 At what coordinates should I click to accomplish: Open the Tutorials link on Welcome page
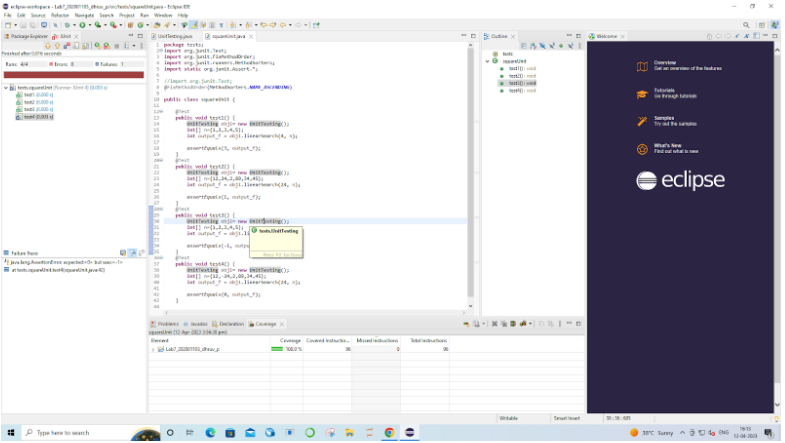(x=667, y=93)
